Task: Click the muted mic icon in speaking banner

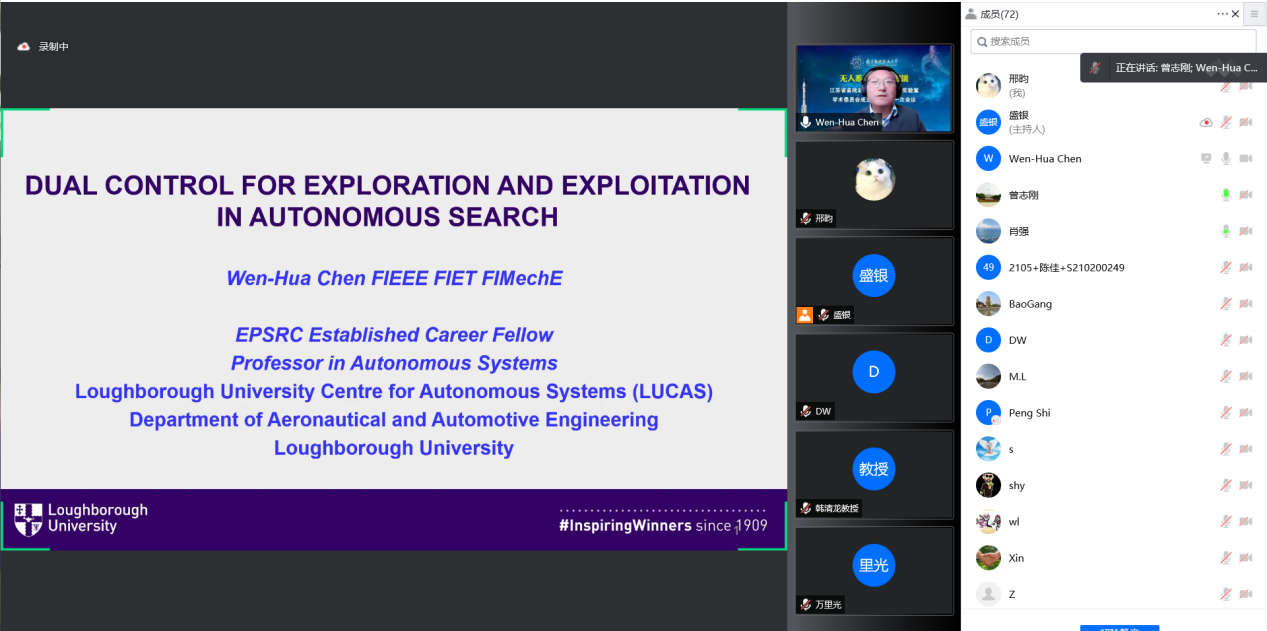Action: coord(1096,68)
